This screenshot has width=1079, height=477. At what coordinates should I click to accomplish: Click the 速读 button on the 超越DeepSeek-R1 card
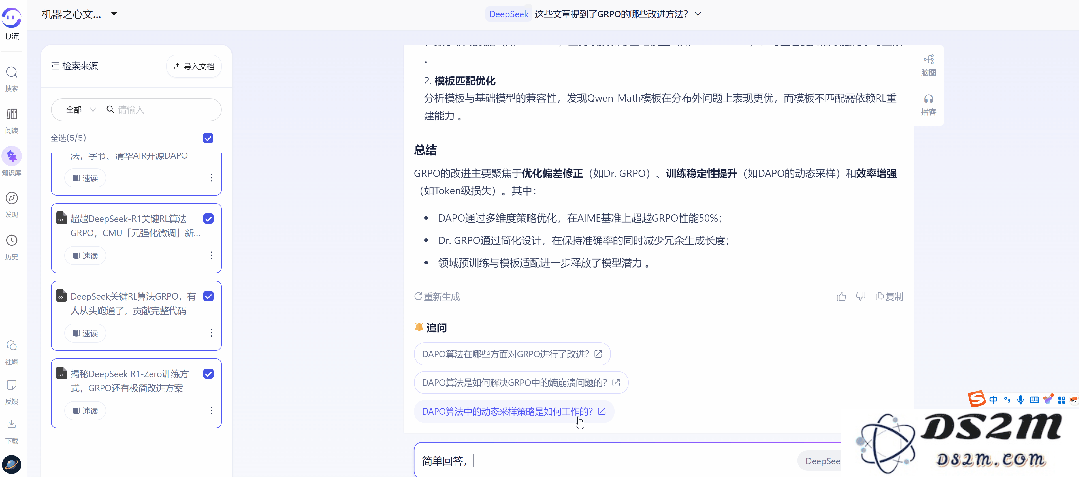point(85,255)
